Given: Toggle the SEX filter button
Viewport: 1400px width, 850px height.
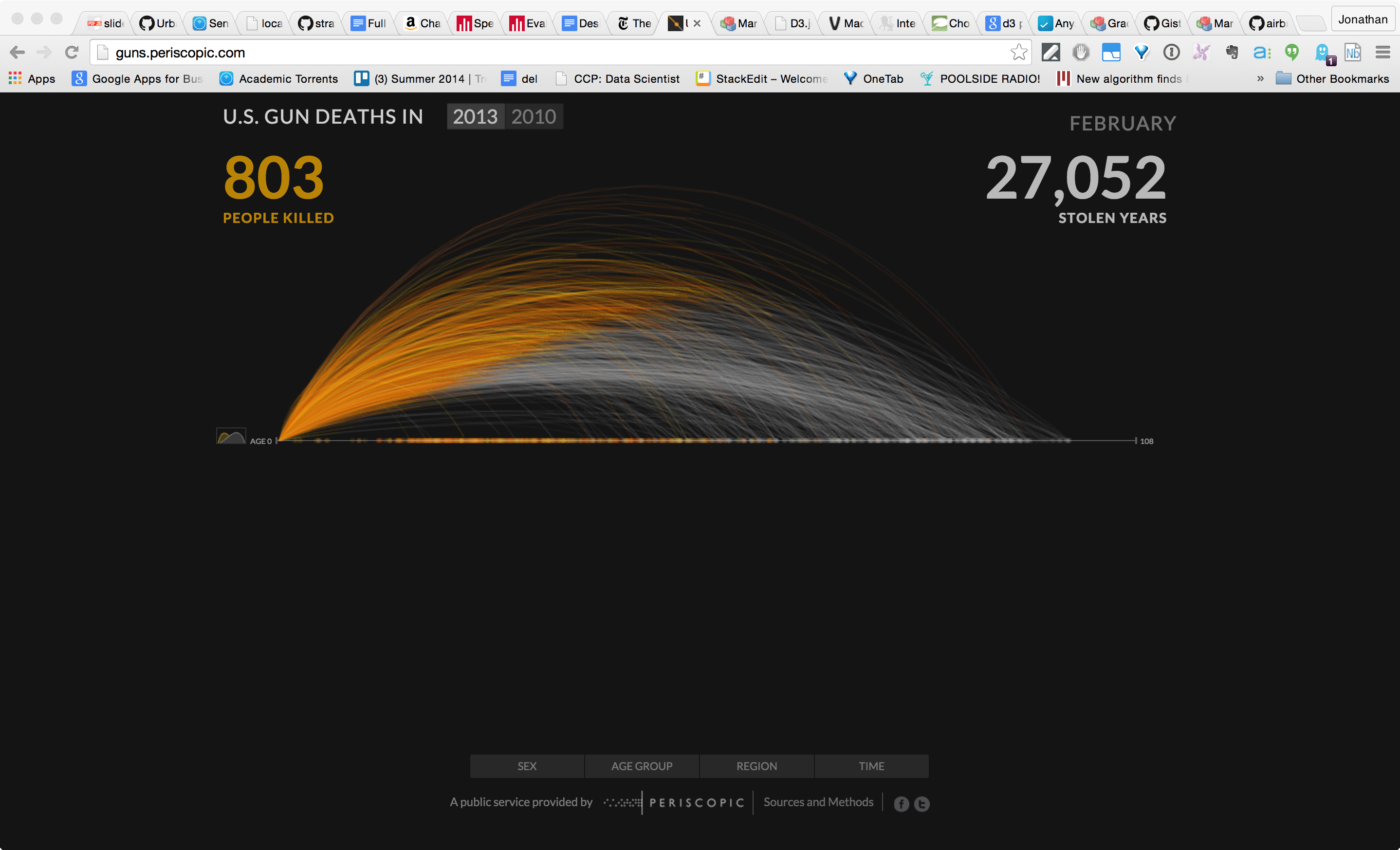Looking at the screenshot, I should click(527, 766).
